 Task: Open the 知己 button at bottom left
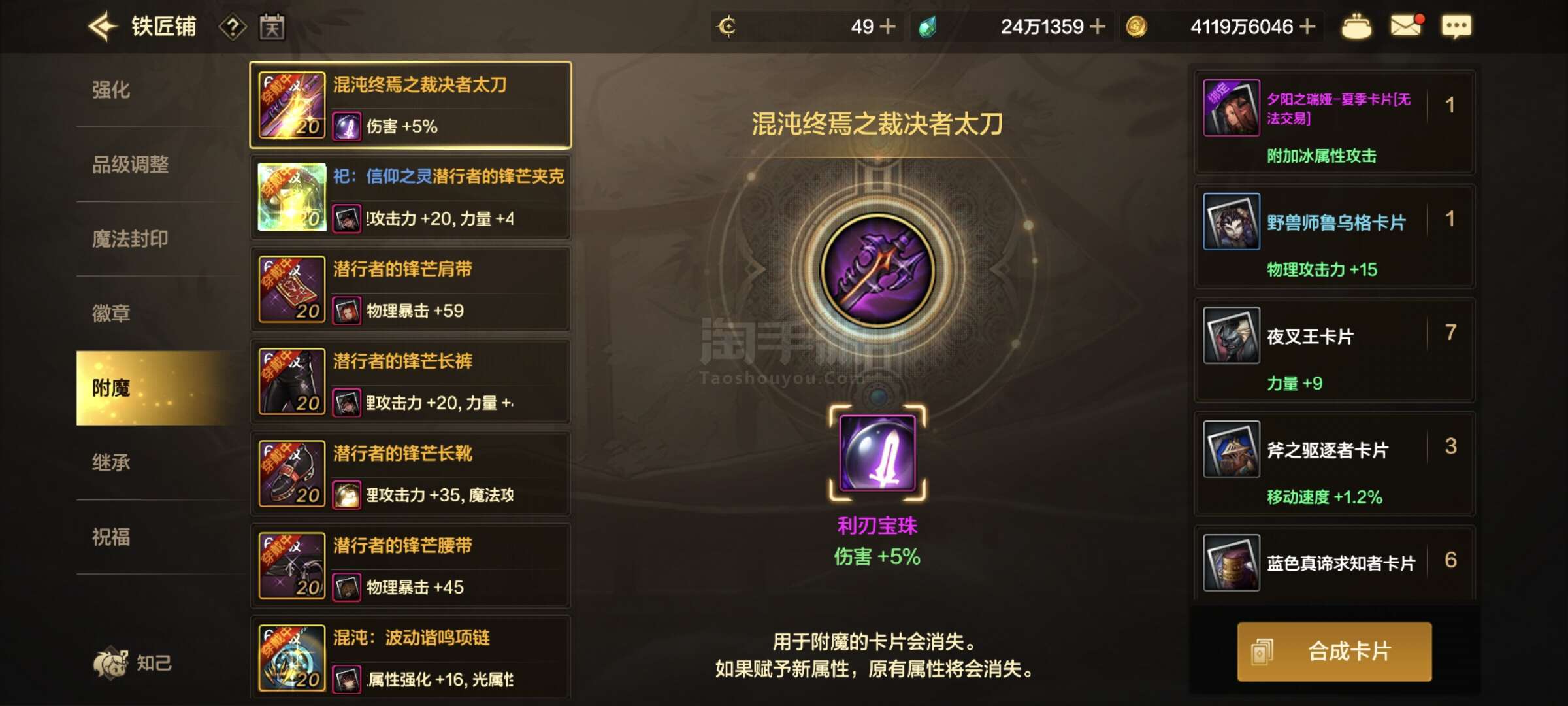coord(133,663)
